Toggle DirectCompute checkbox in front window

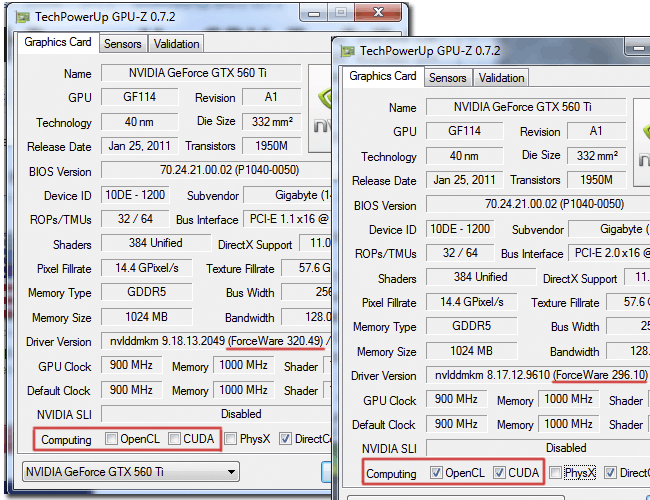coord(610,473)
